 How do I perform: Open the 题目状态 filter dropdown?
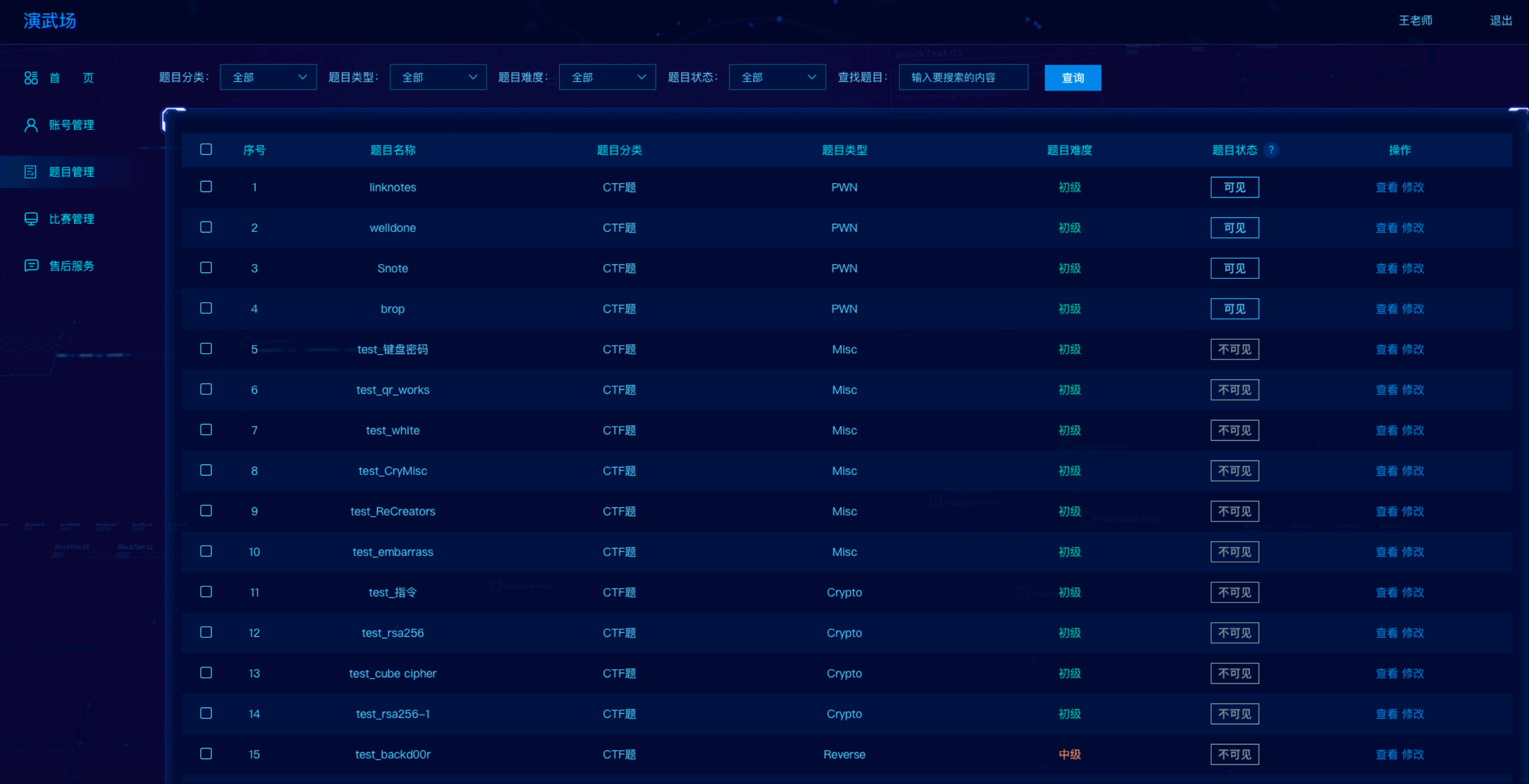pyautogui.click(x=776, y=77)
